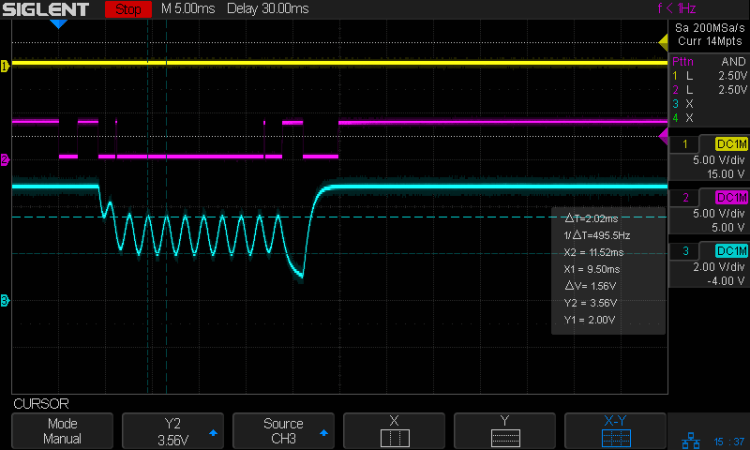Click the 15:37 clock display

(x=729, y=441)
